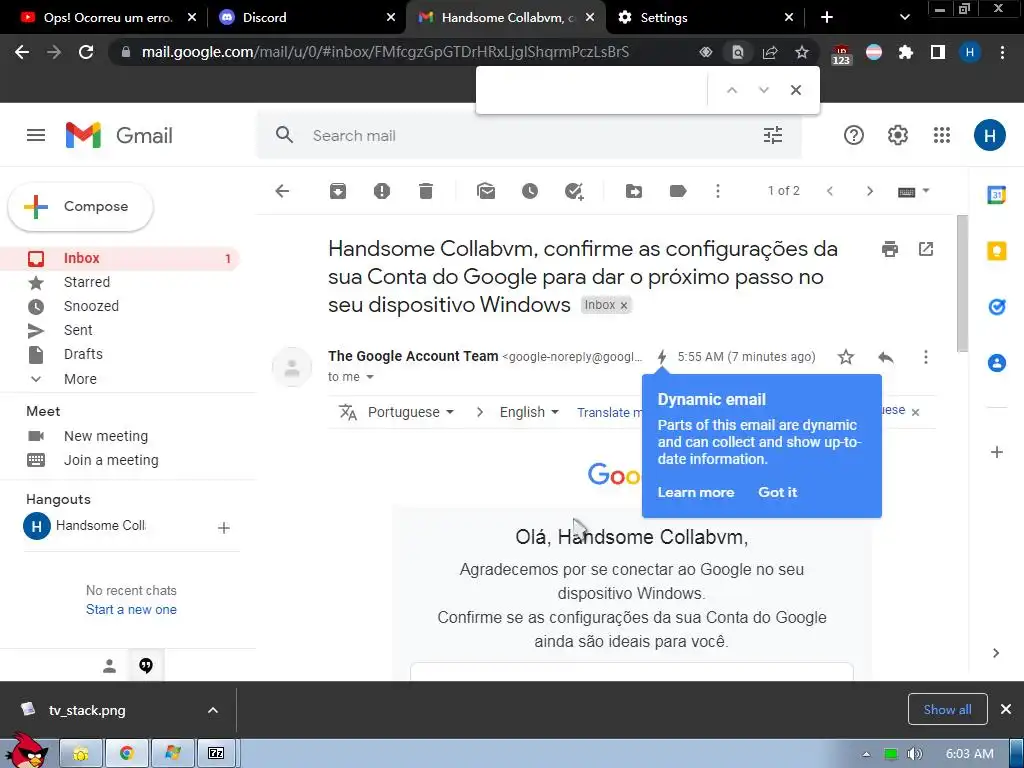
Task: Open the message's three-dot More menu
Action: [925, 357]
